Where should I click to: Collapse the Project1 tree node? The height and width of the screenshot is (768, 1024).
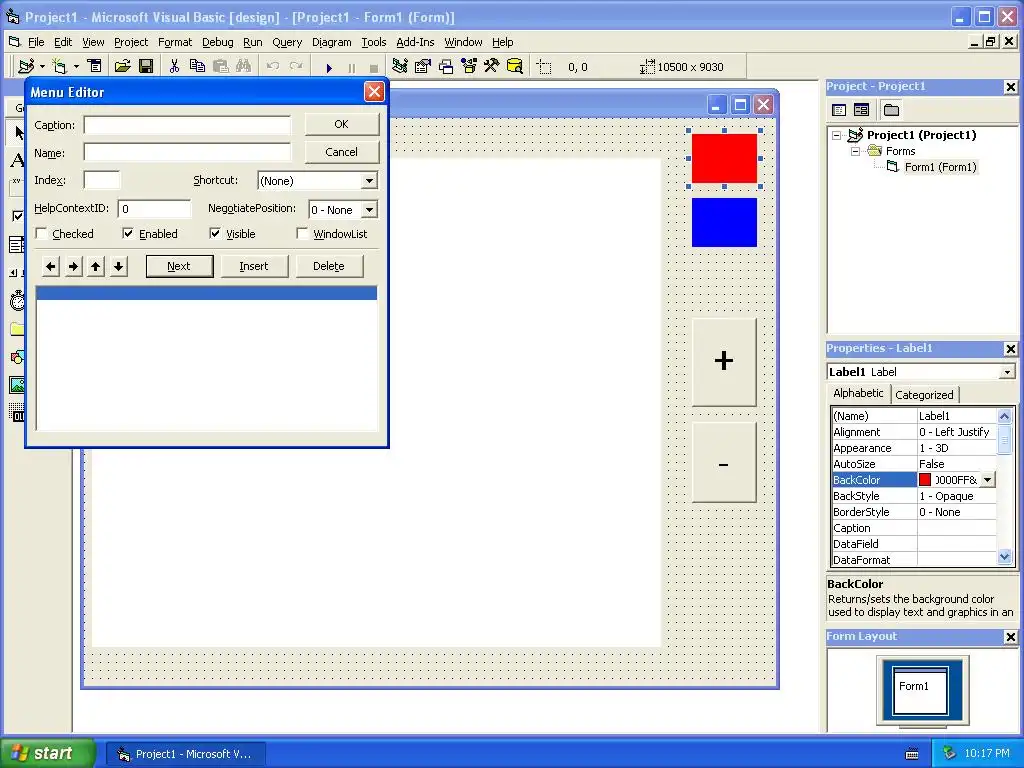tap(837, 135)
